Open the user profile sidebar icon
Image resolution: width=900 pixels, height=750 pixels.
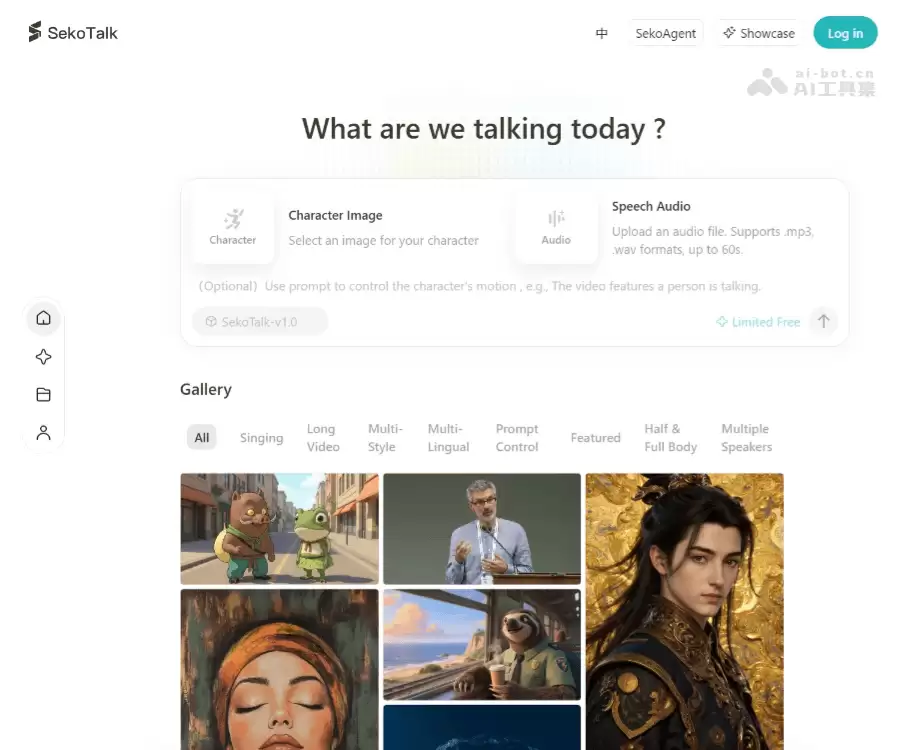point(44,433)
